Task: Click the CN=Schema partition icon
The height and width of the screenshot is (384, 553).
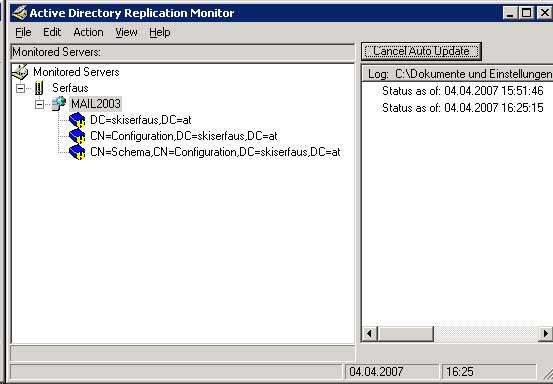Action: 77,152
